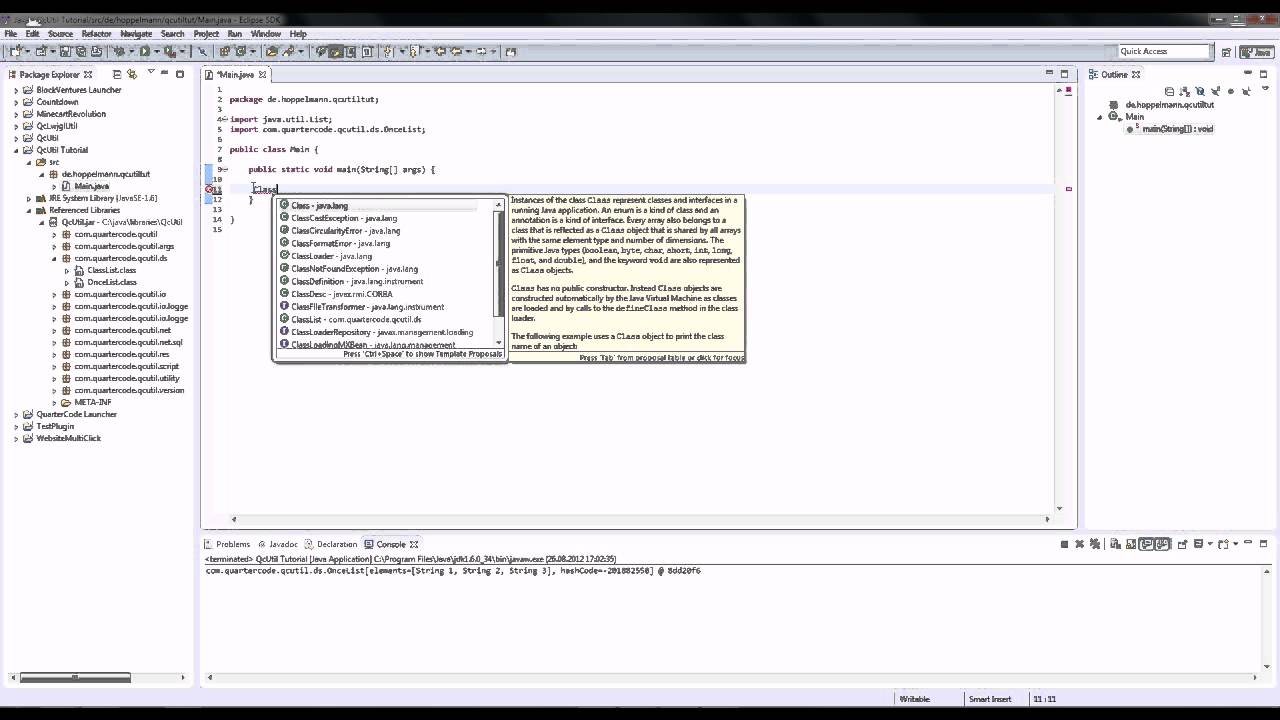
Task: Open the Navigate menu
Action: [x=136, y=34]
